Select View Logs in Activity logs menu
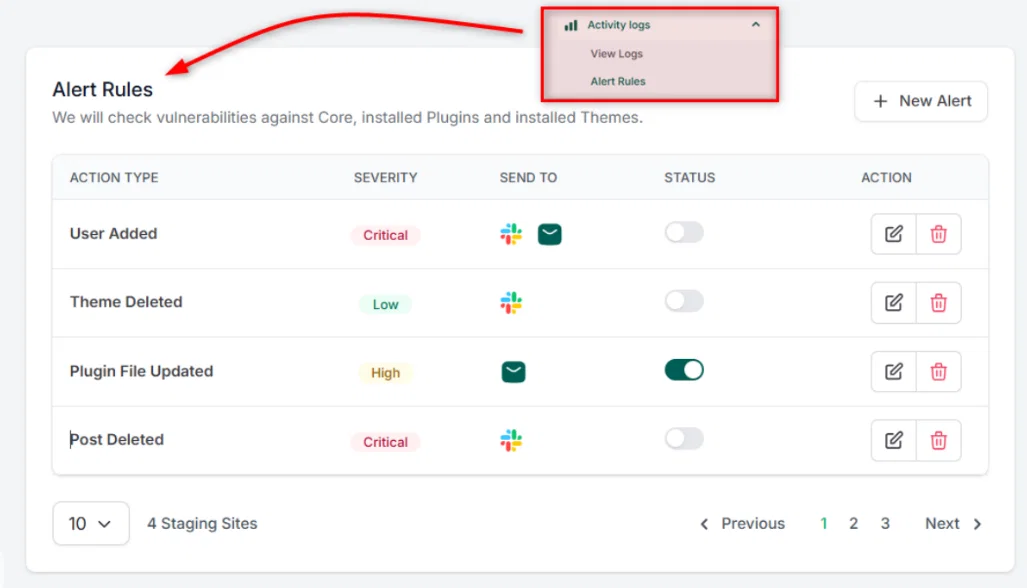This screenshot has width=1027, height=588. (616, 54)
